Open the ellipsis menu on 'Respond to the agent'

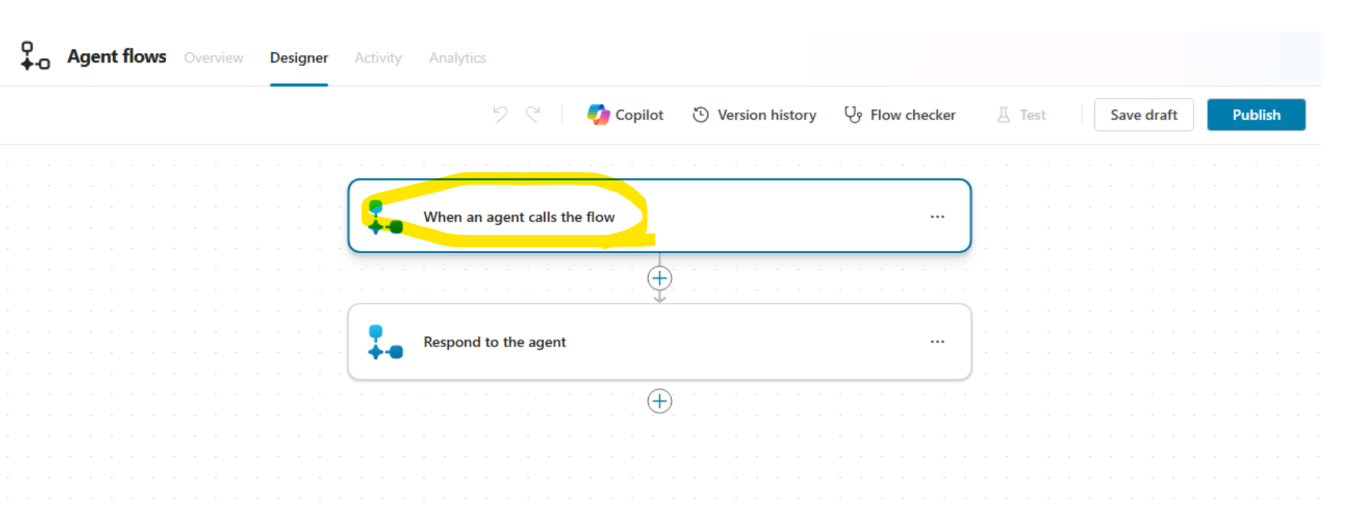click(937, 341)
